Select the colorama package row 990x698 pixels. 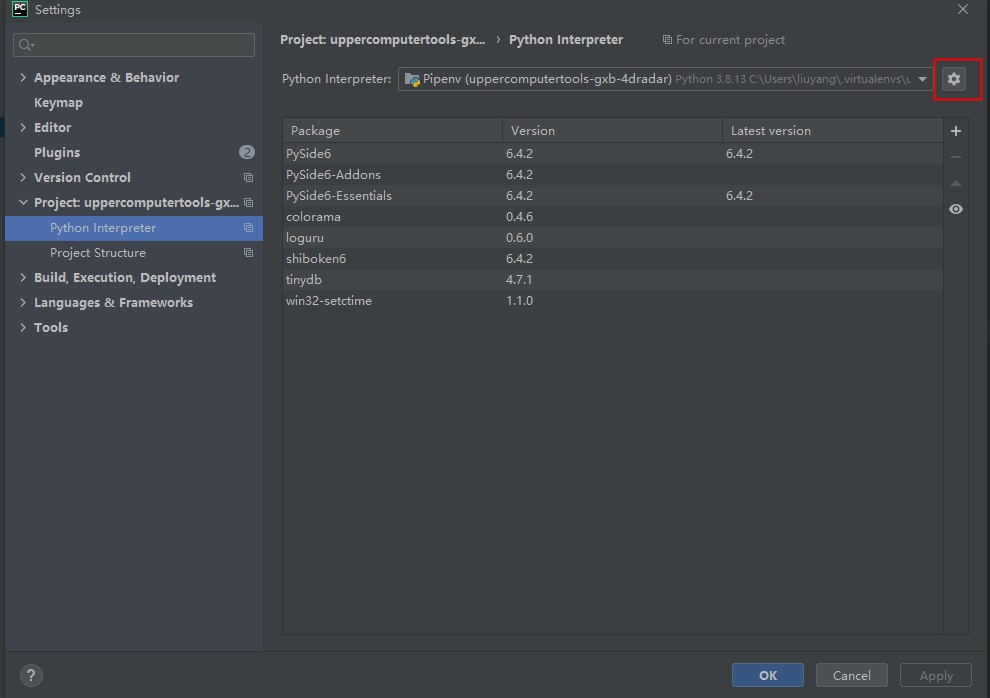pos(612,216)
